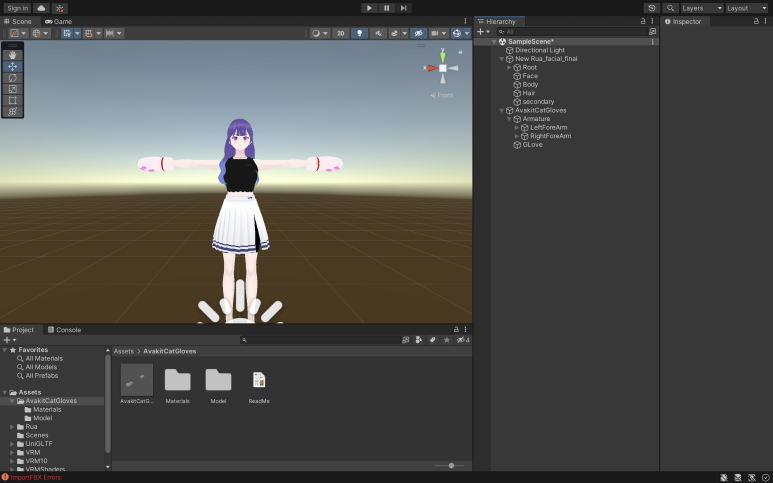Select the Scale tool

tap(12, 89)
